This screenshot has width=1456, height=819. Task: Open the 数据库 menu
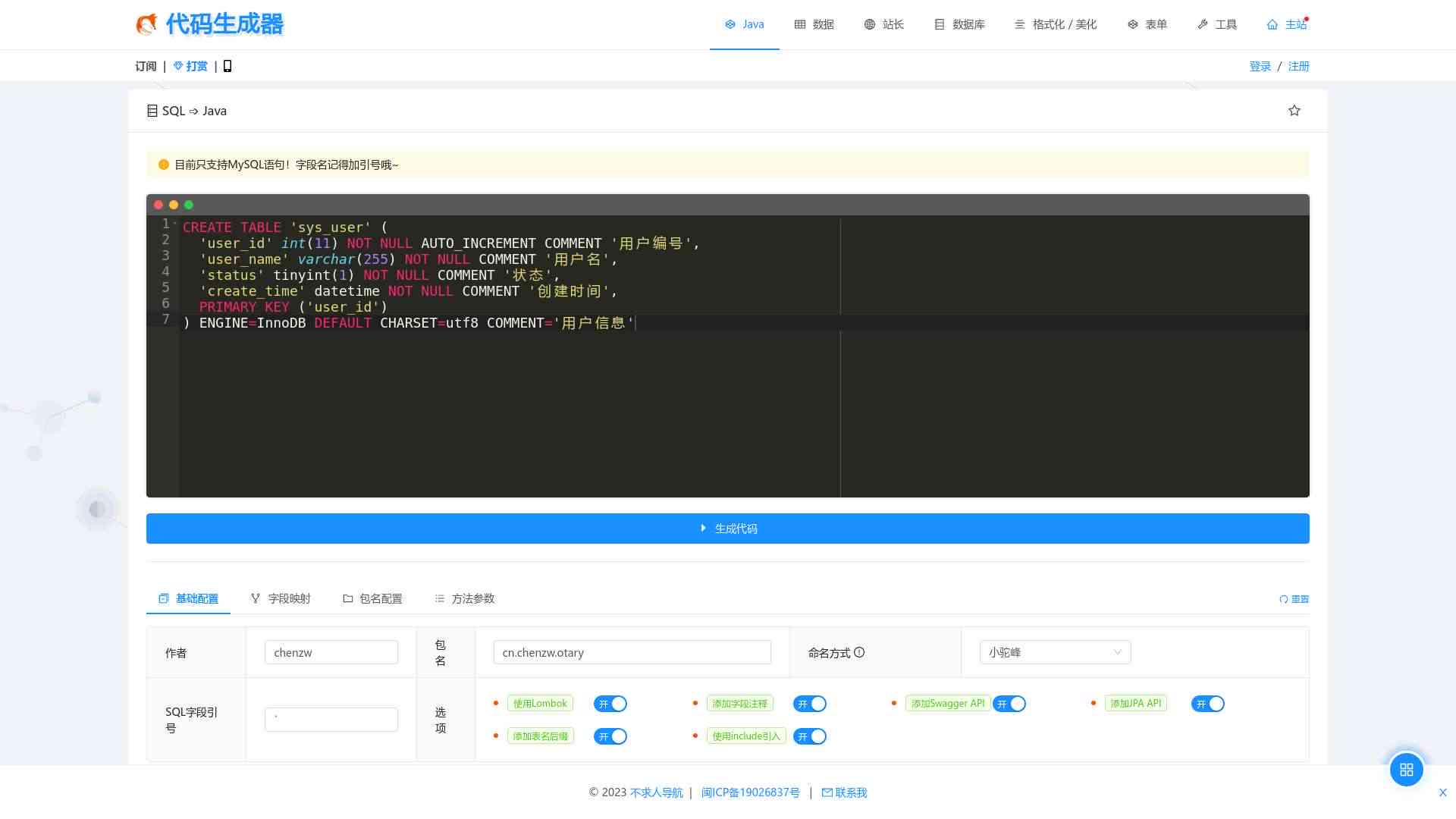tap(959, 24)
